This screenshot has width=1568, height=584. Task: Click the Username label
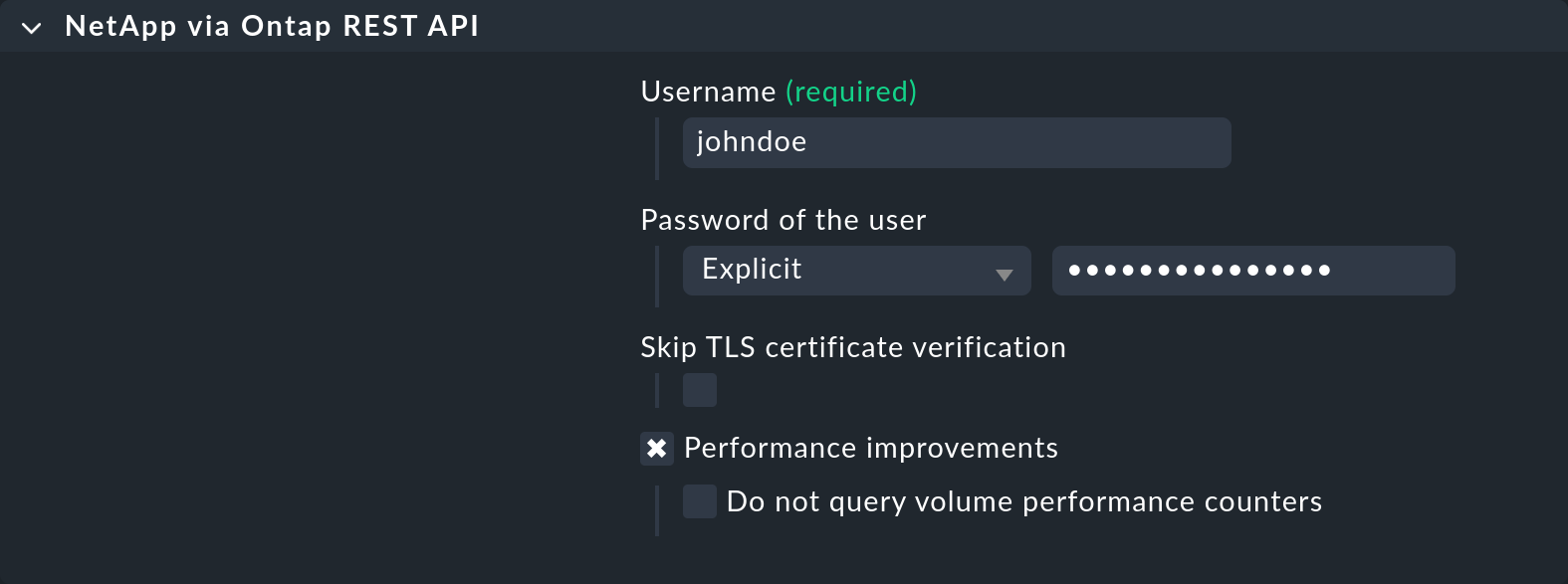coord(708,92)
